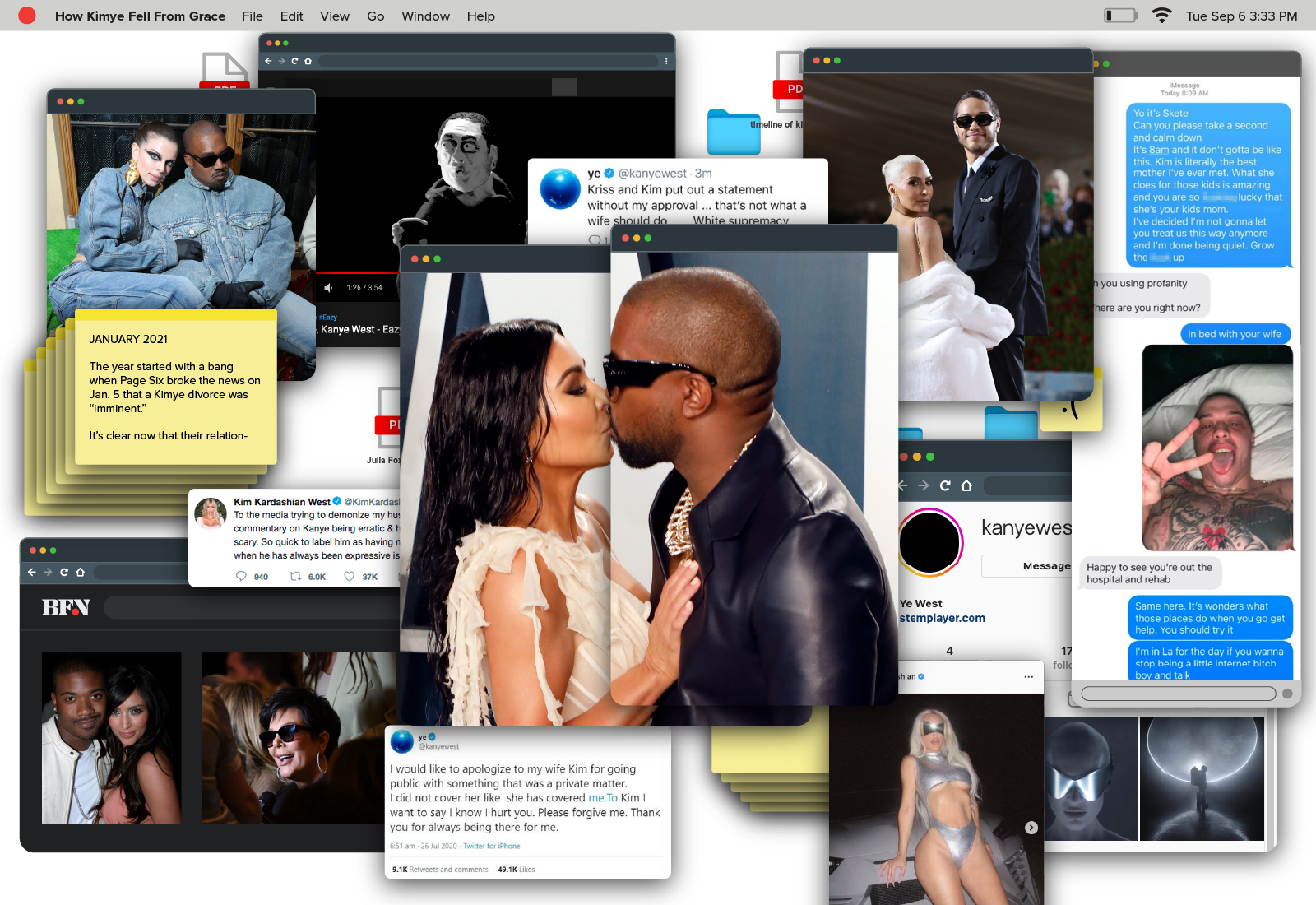The height and width of the screenshot is (905, 1316).
Task: Advance photo with arrow on silver bikini post
Action: tap(1031, 828)
